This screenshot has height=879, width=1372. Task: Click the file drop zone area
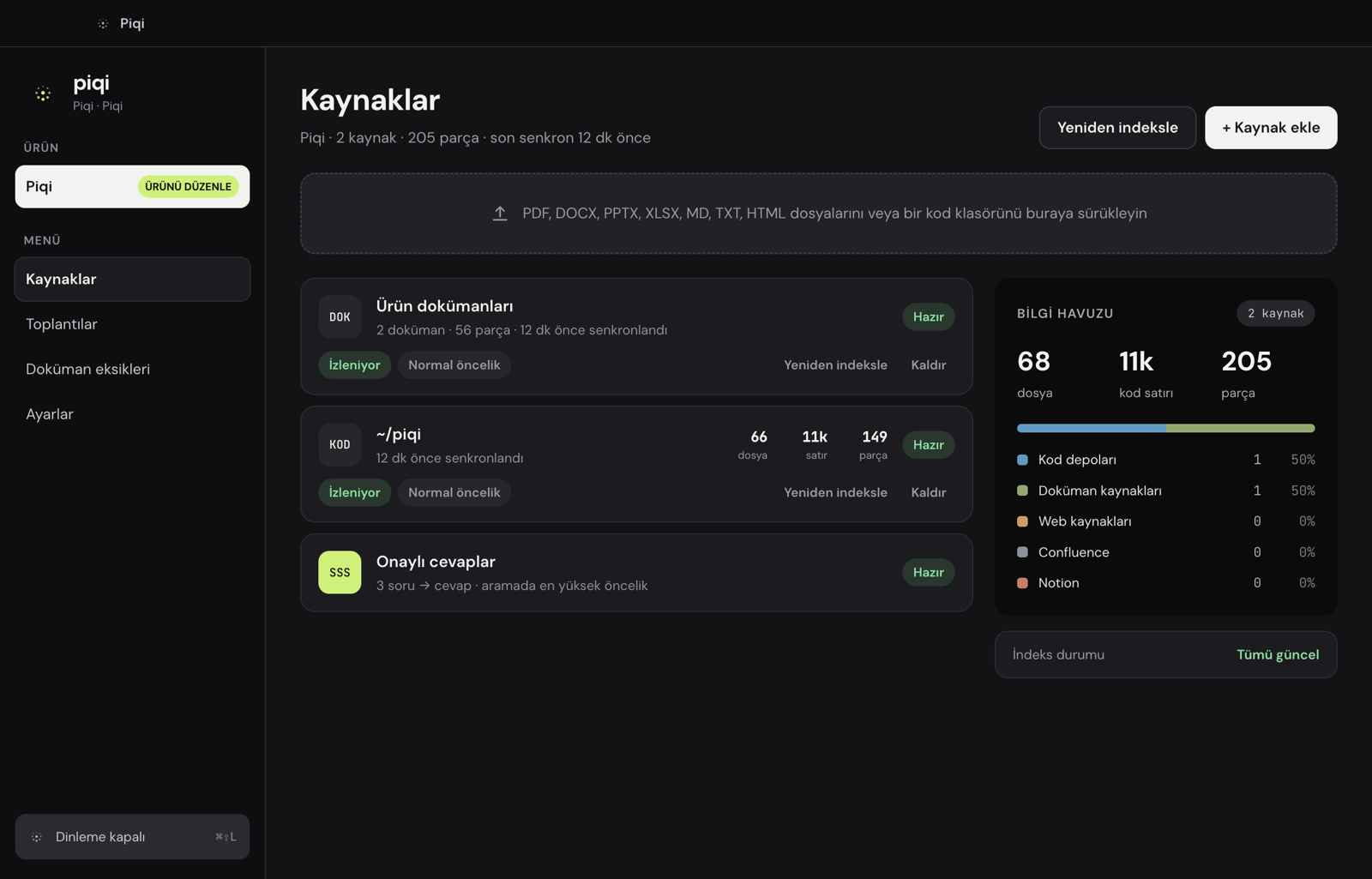[x=818, y=214]
